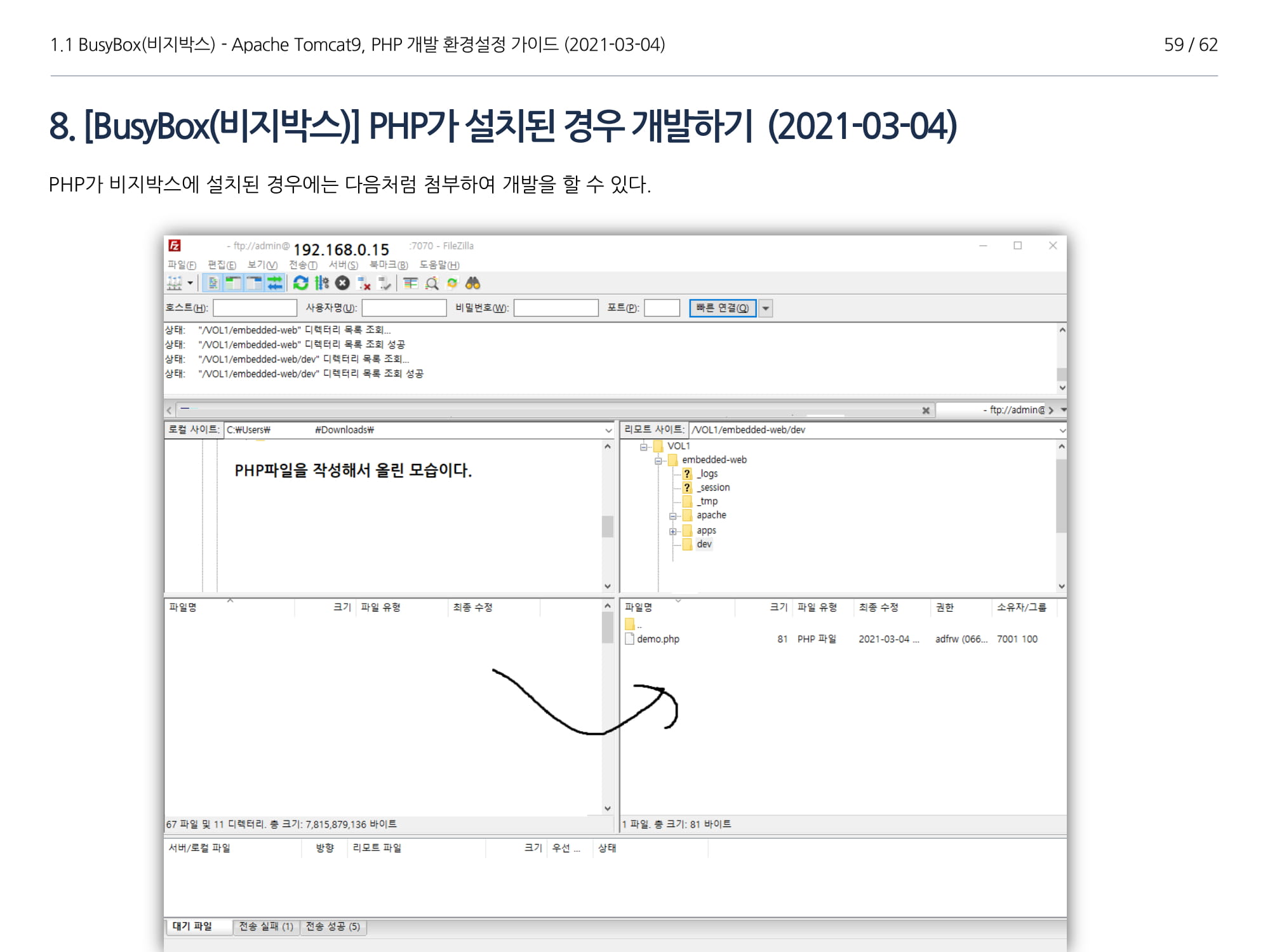This screenshot has width=1270, height=952.
Task: Toggle transfer queue display button
Action: tap(275, 283)
